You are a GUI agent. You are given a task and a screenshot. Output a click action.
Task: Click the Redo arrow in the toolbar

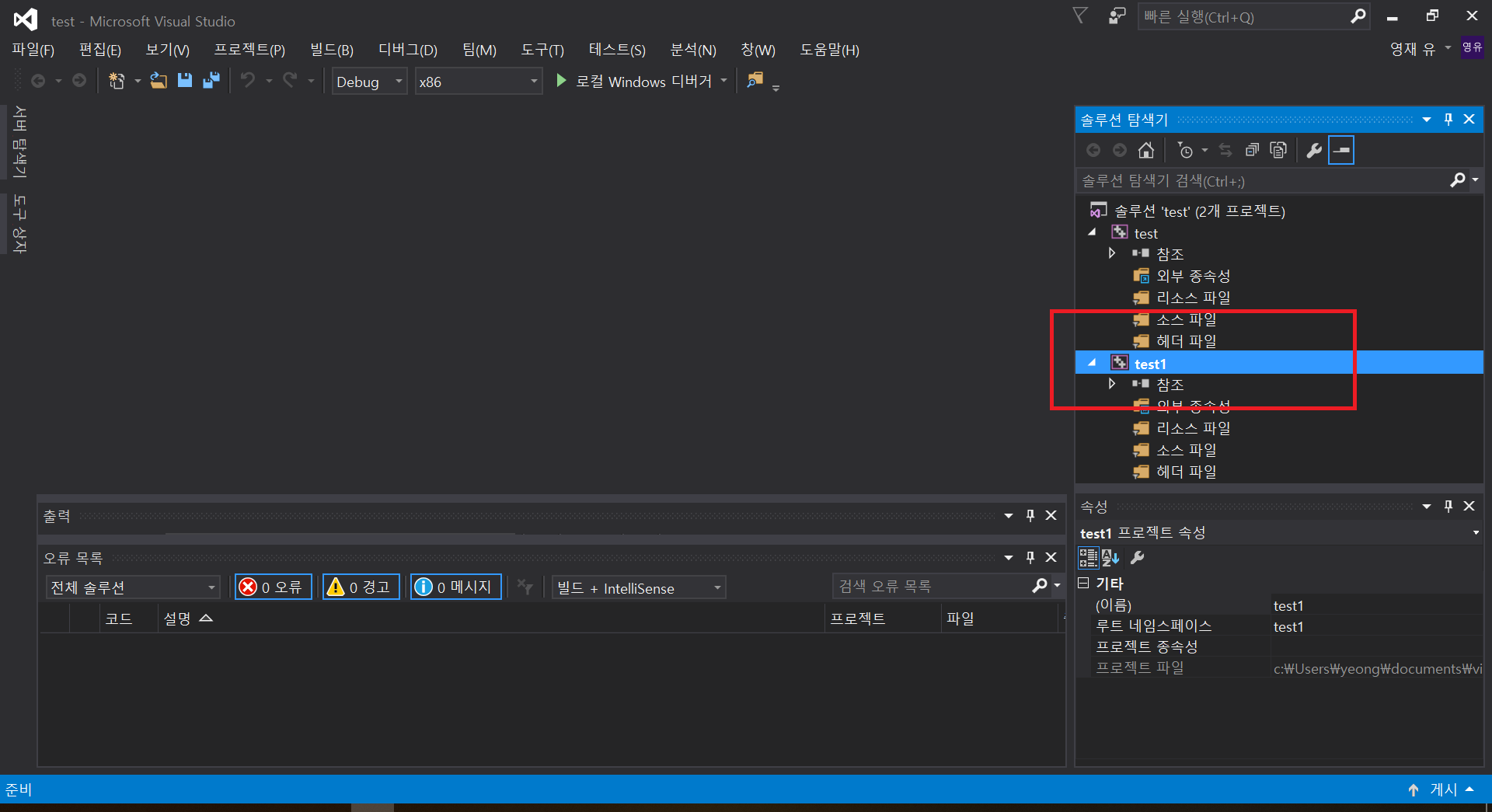290,81
